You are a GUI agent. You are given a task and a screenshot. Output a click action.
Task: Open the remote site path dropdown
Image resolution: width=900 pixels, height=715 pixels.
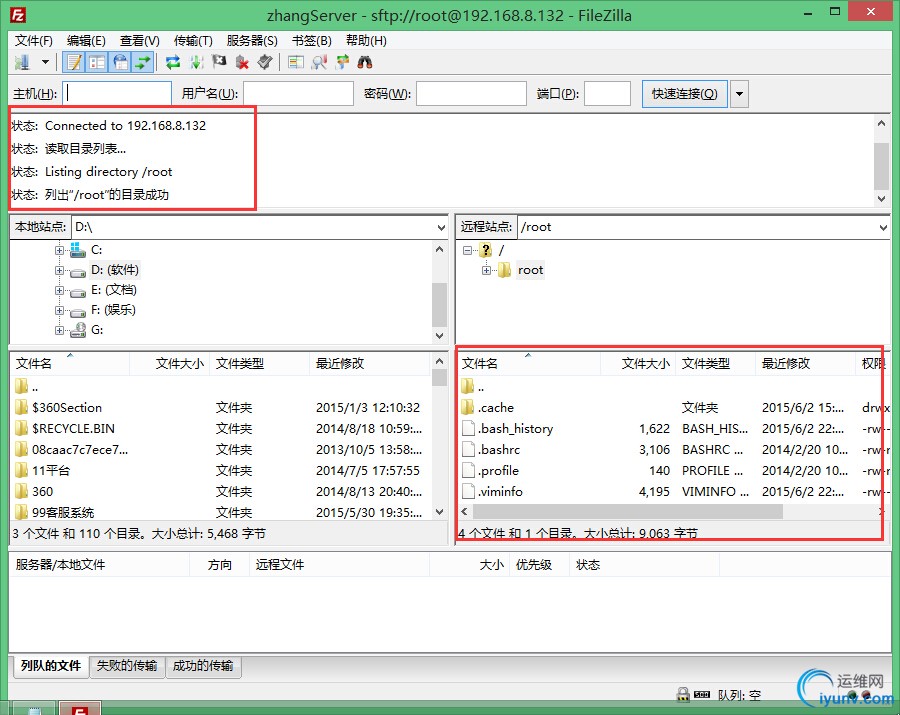883,227
